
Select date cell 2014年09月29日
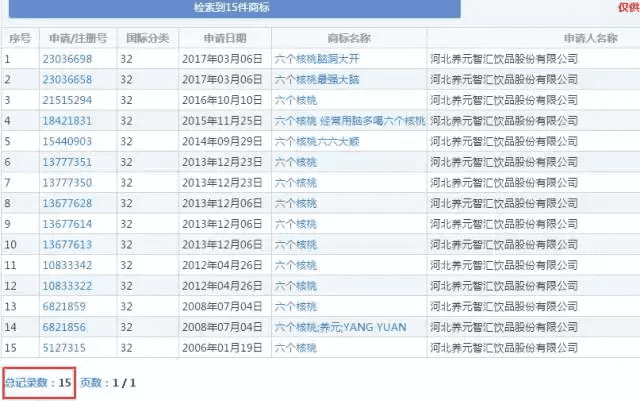[x=222, y=142]
